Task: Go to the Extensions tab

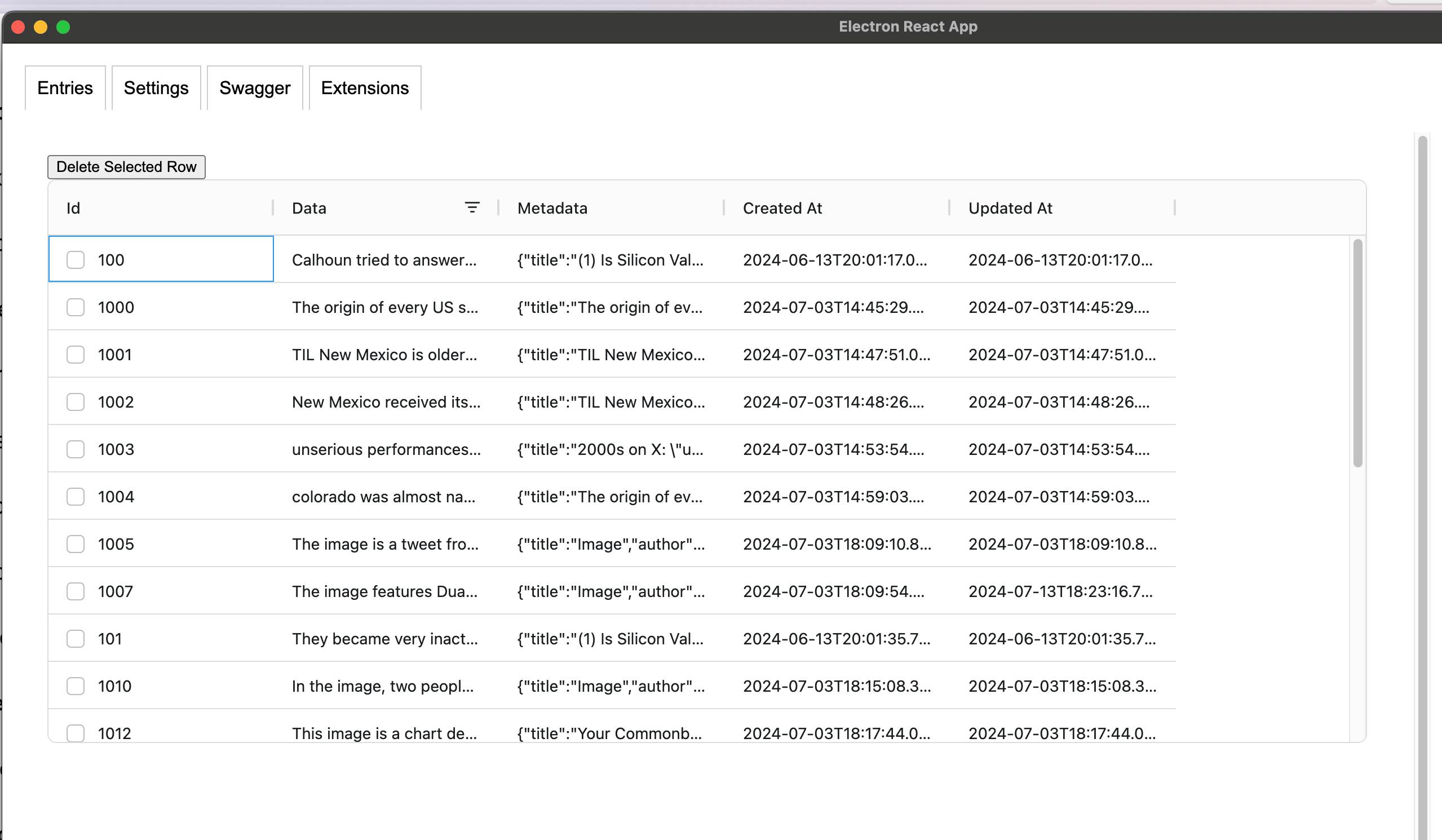Action: [365, 88]
